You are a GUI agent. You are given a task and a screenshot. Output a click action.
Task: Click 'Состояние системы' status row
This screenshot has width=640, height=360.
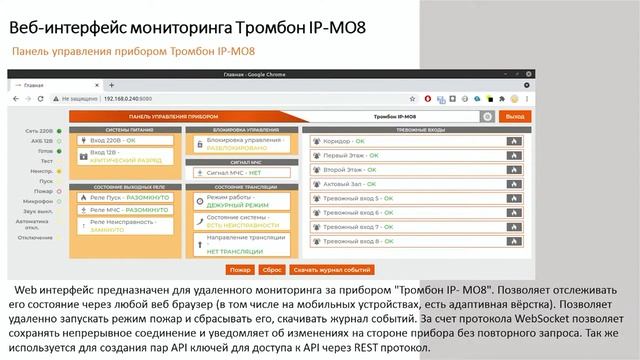(242, 221)
